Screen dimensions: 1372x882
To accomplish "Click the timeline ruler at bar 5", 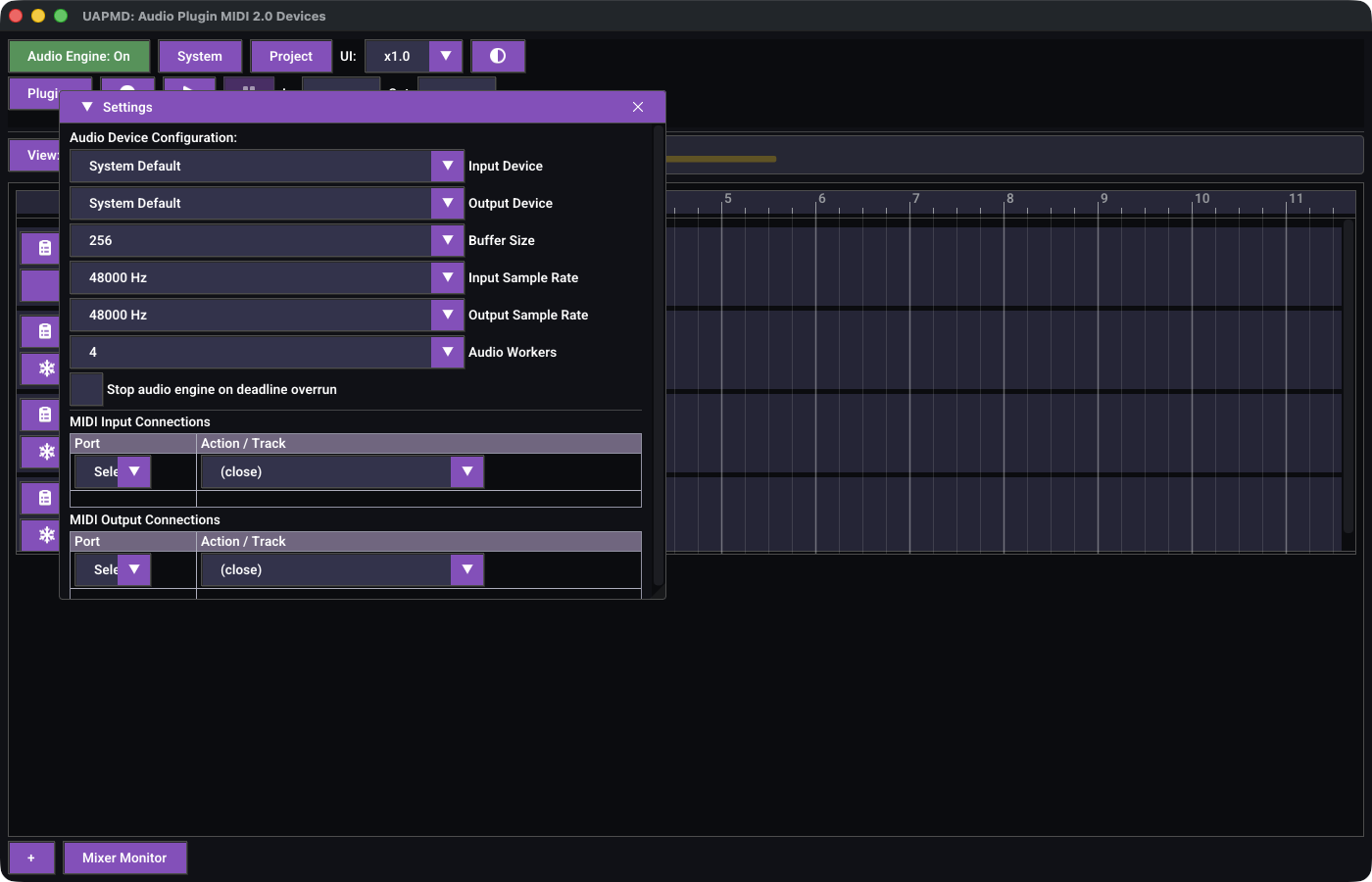I will [727, 199].
